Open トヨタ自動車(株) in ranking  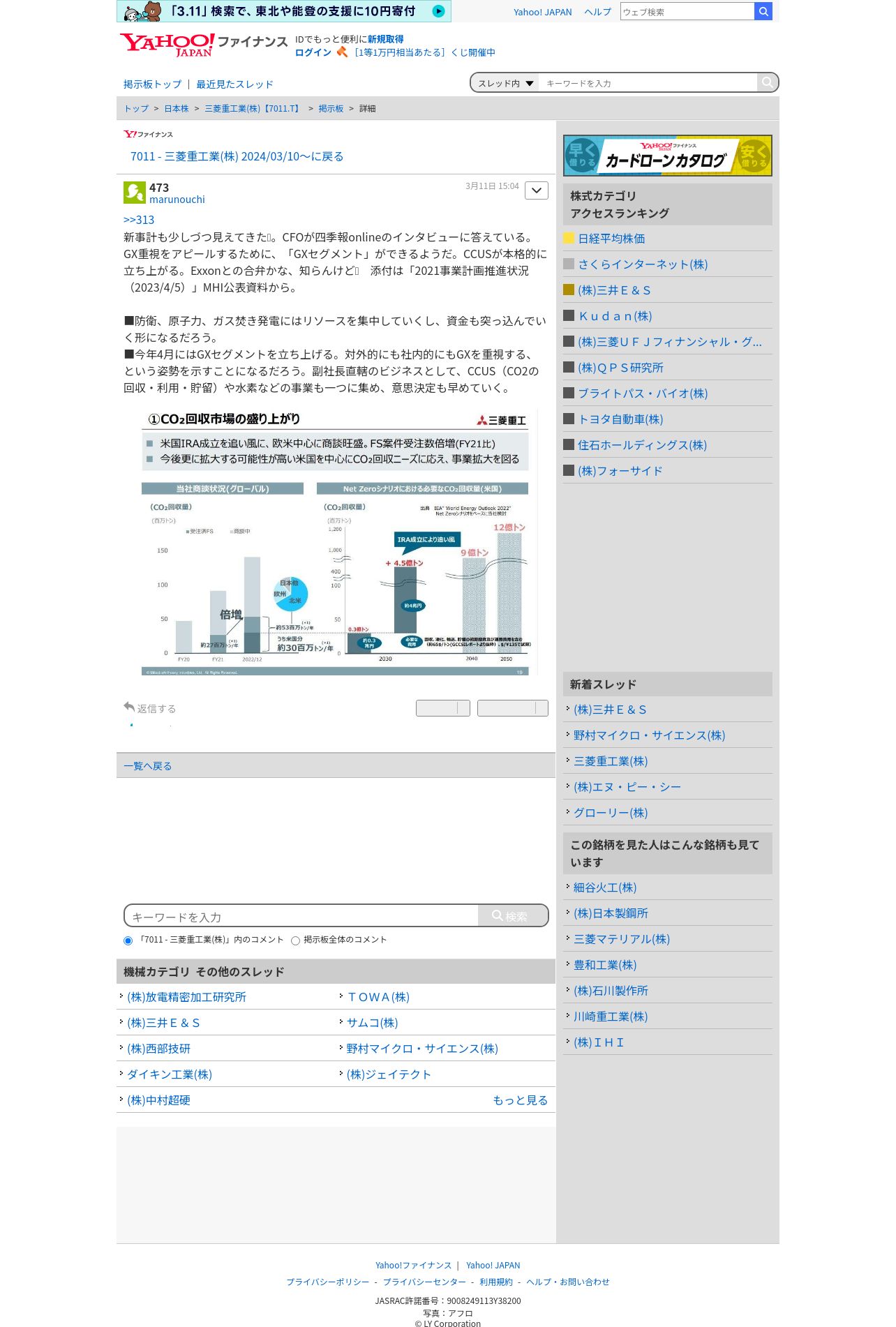pos(620,419)
